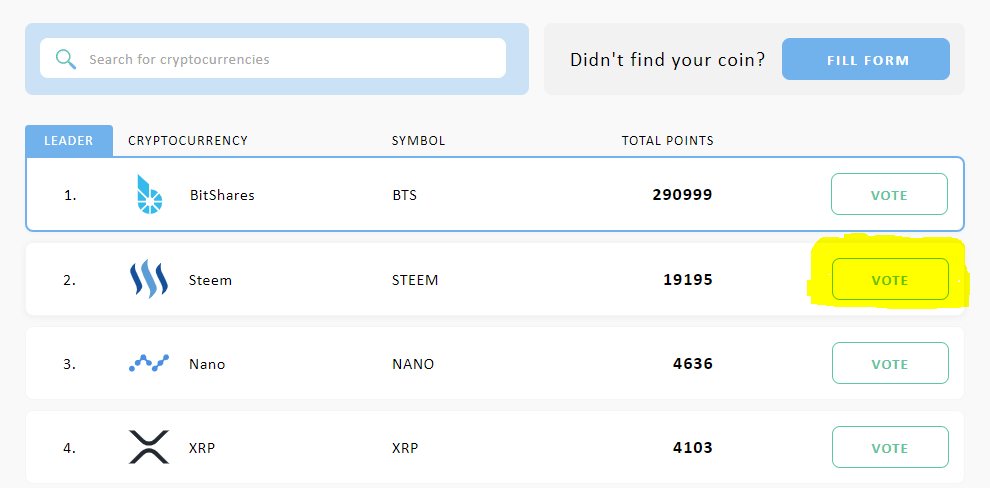Select the BitShares name text
This screenshot has height=488, width=990.
coord(222,195)
